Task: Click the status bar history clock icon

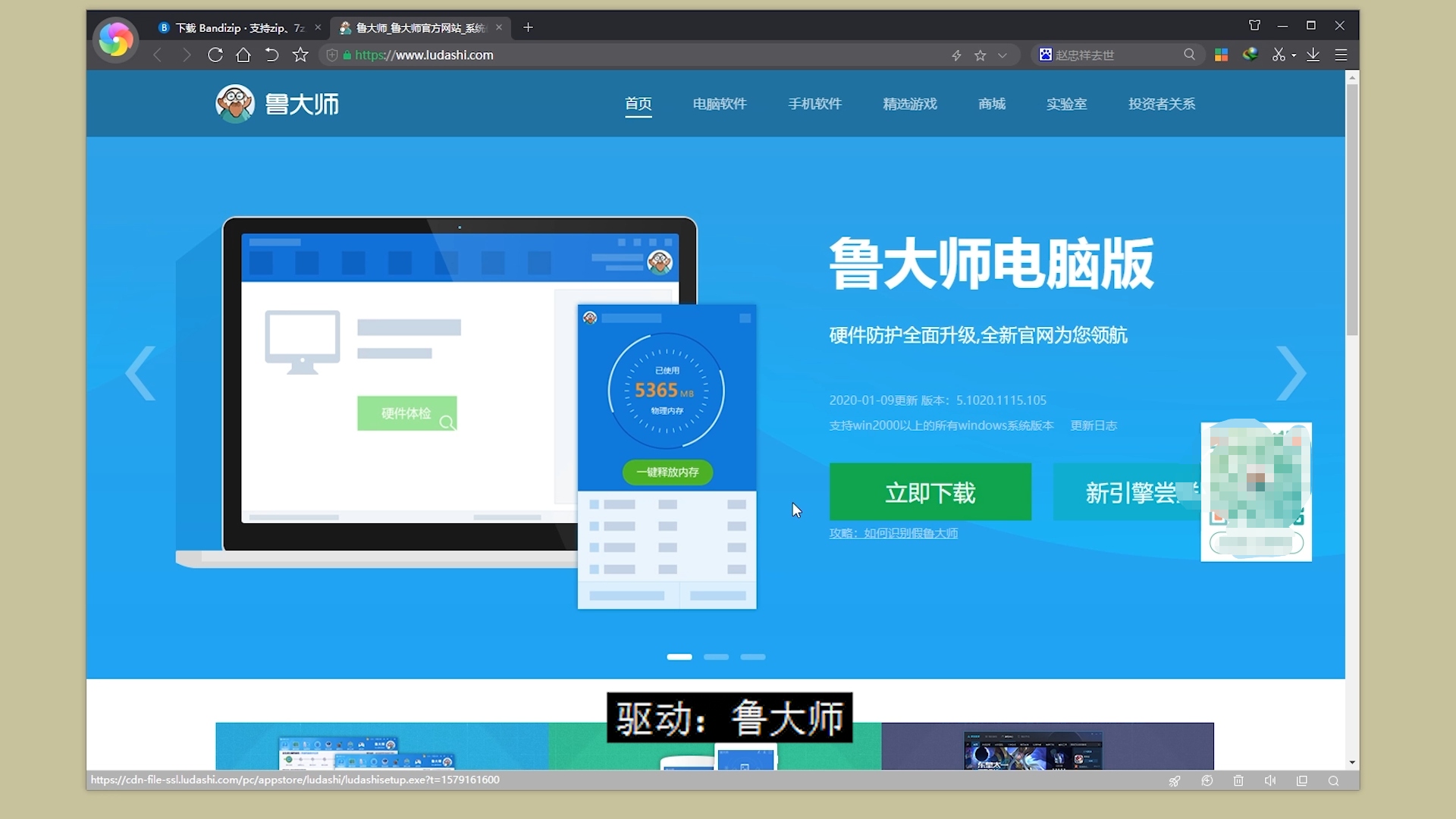Action: 1207,780
